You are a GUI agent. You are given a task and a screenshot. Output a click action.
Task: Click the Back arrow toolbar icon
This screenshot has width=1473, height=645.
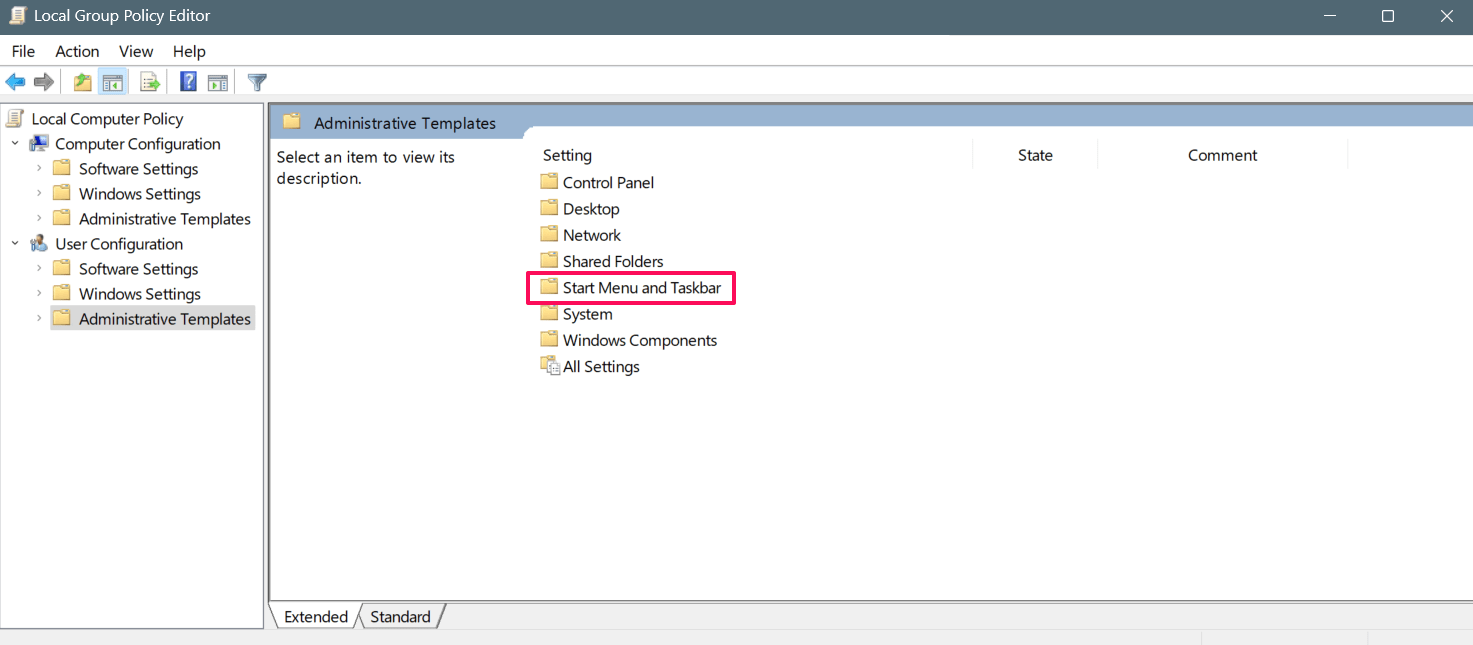coord(15,82)
